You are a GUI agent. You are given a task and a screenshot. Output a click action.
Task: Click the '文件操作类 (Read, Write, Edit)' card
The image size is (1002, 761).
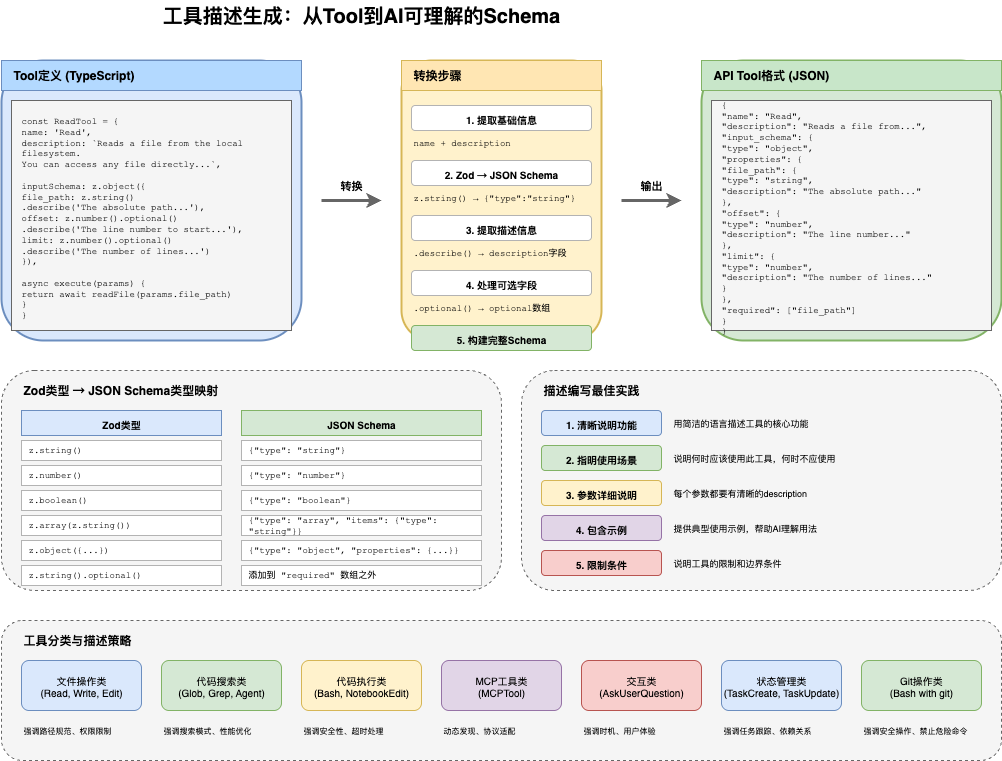(x=81, y=687)
